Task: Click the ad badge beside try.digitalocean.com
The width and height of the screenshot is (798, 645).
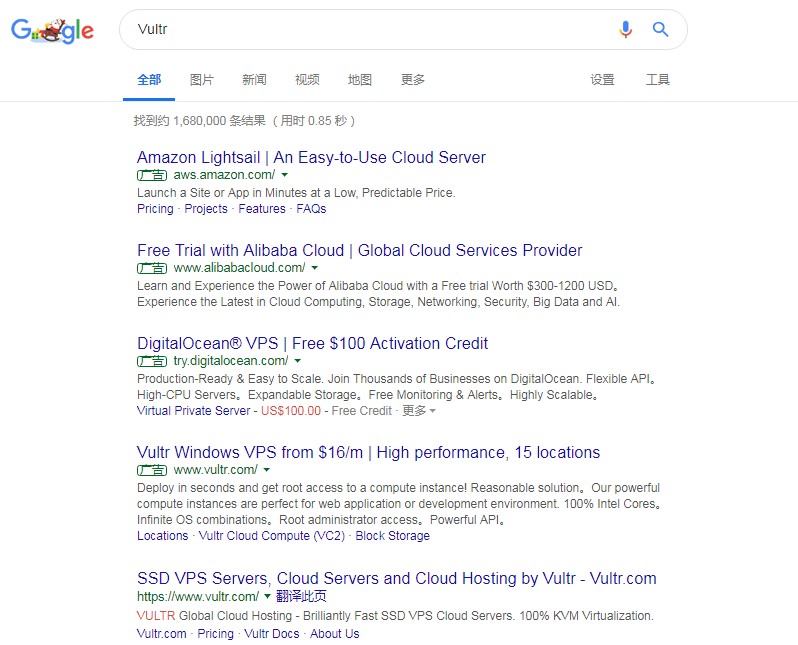Action: [x=152, y=361]
